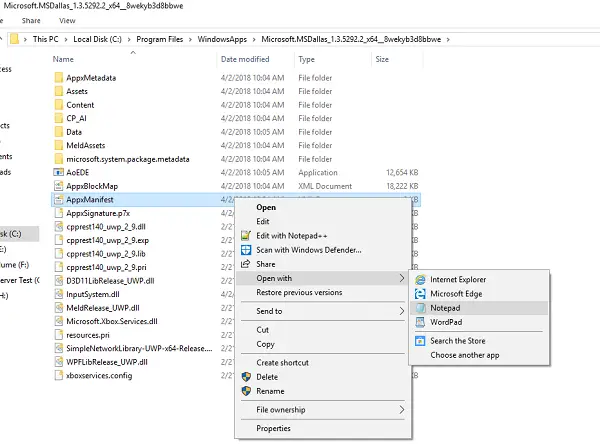
Task: Click the AppxSignature.p7x file icon
Action: tap(59, 213)
